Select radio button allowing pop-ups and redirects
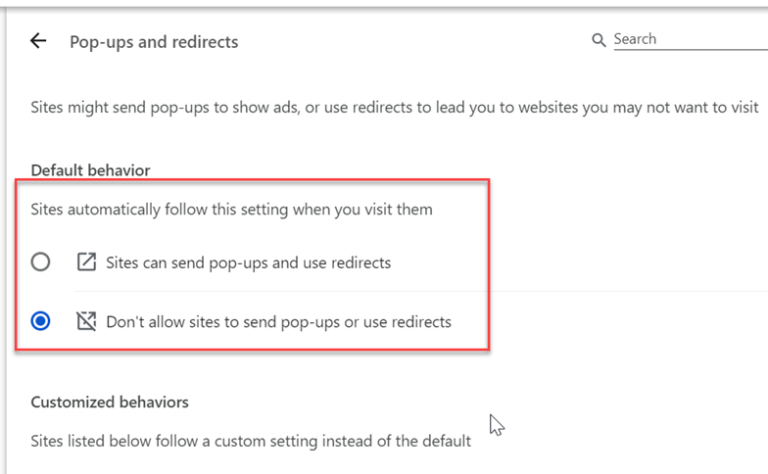Image resolution: width=768 pixels, height=474 pixels. pos(40,262)
